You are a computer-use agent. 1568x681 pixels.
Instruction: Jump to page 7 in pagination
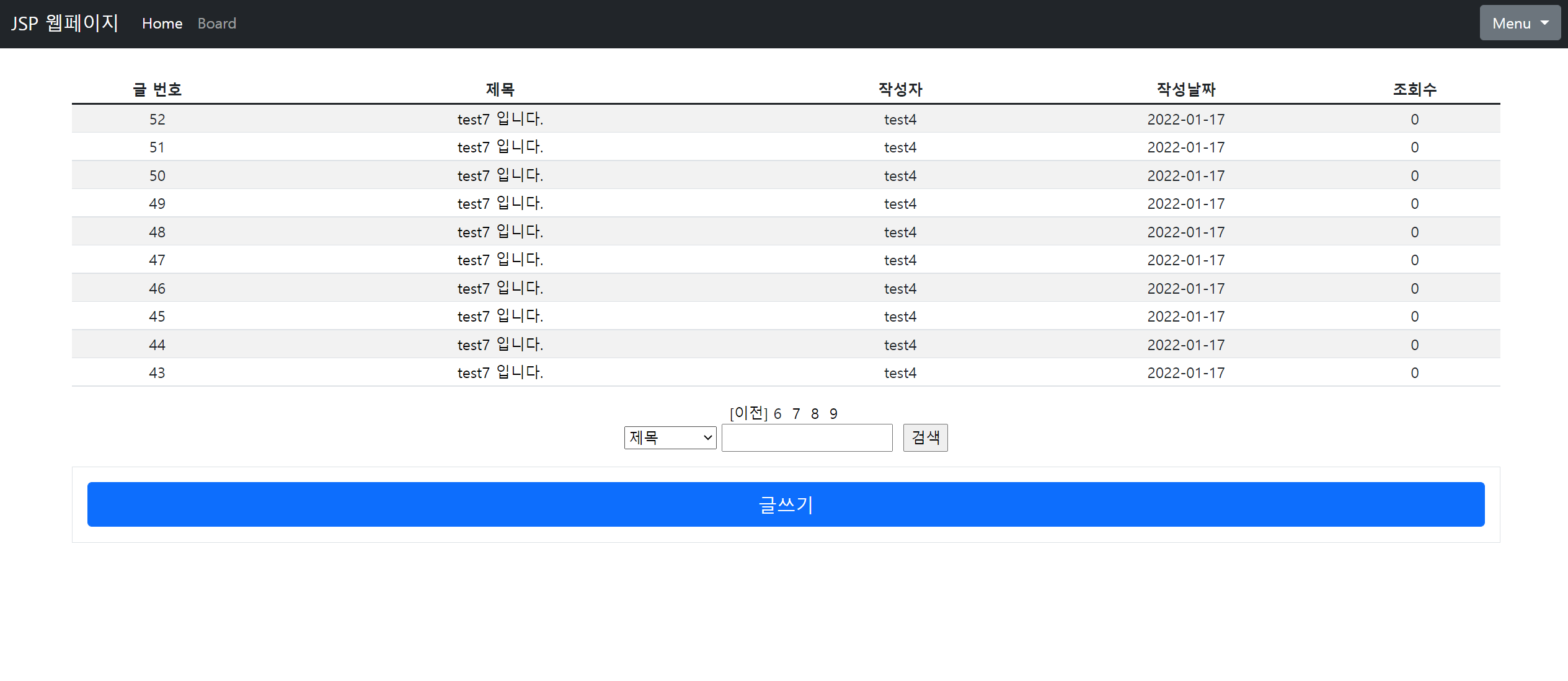[796, 414]
